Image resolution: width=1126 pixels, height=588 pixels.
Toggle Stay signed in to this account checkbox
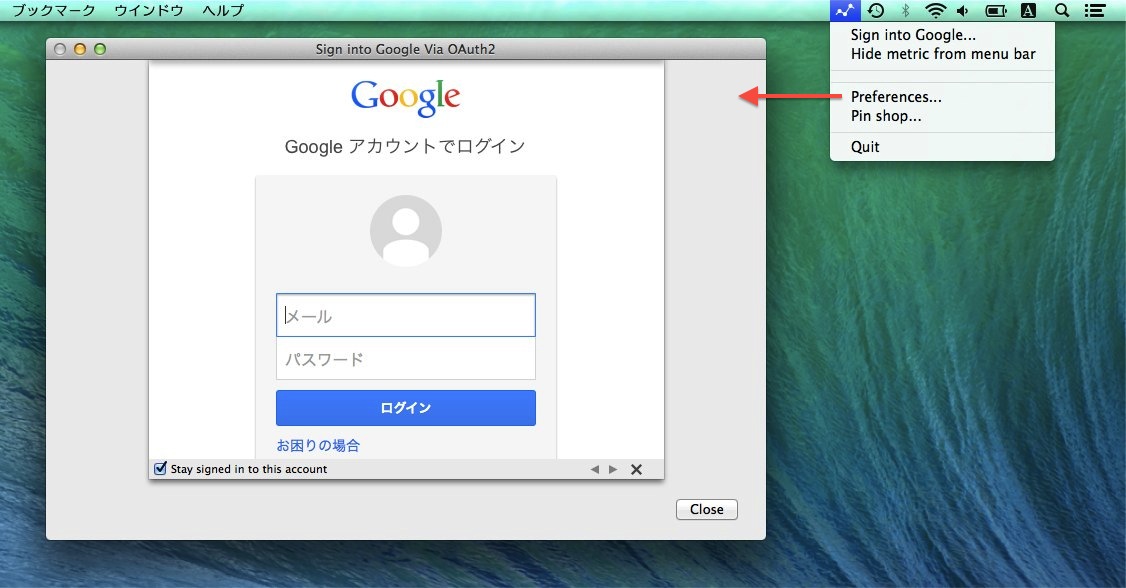[161, 468]
